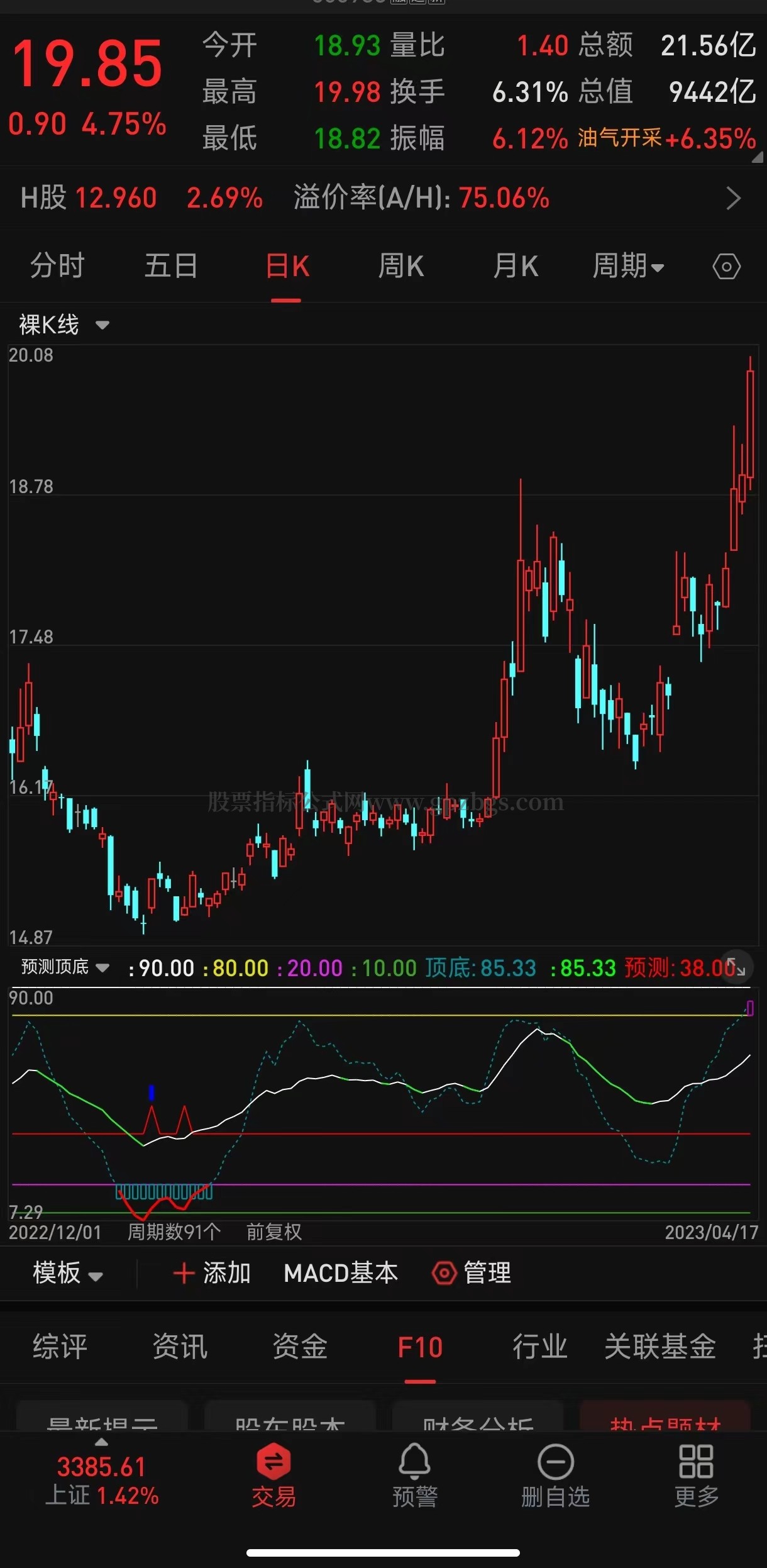Click the 管理 indicator management icon

(x=444, y=1274)
